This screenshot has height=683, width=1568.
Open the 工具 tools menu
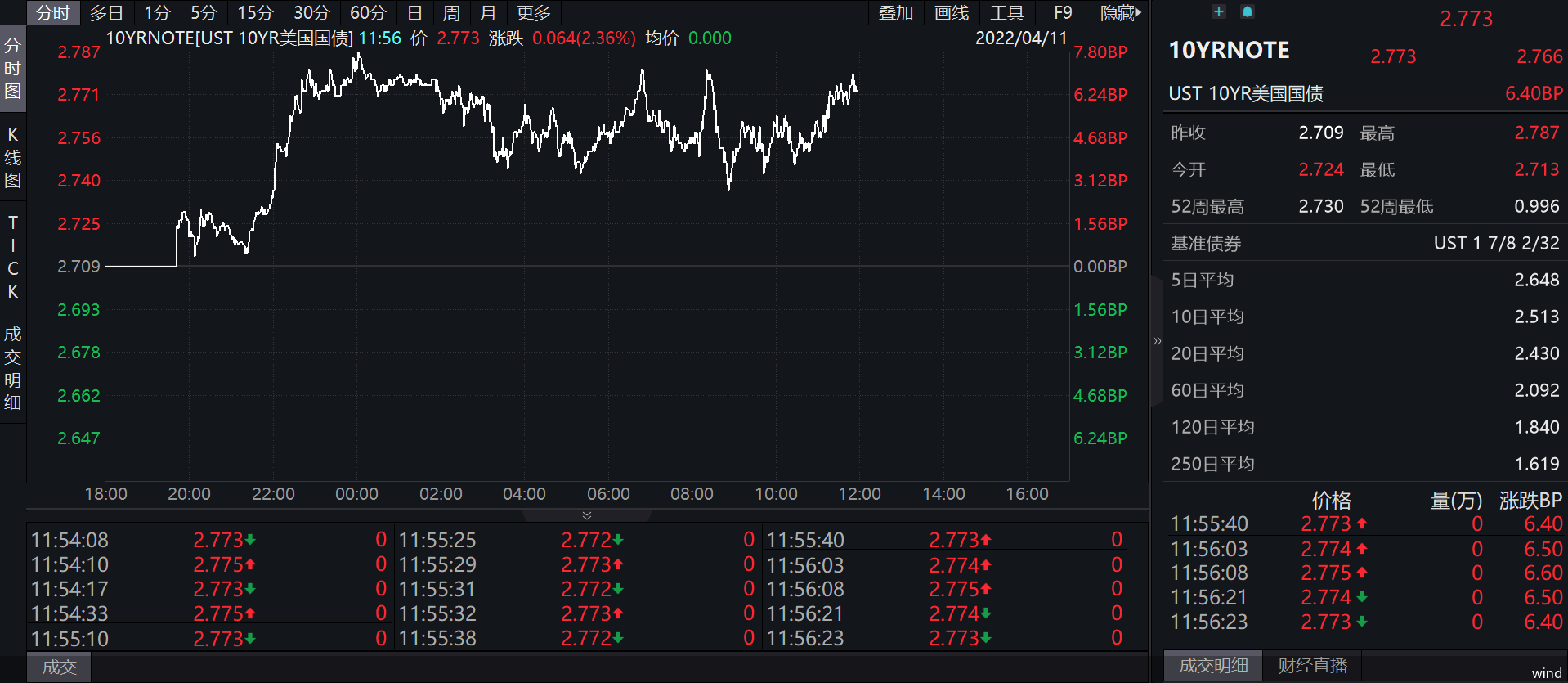point(1006,13)
